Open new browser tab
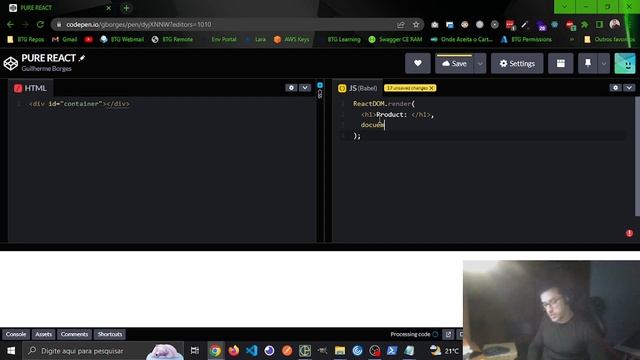 coord(126,8)
